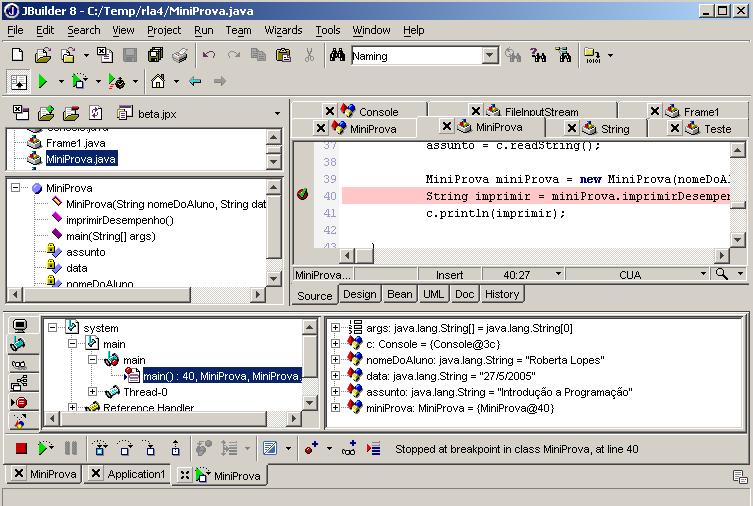Click the data breakpoints red icon in debugger sidebar
The image size is (753, 506).
coord(19,402)
